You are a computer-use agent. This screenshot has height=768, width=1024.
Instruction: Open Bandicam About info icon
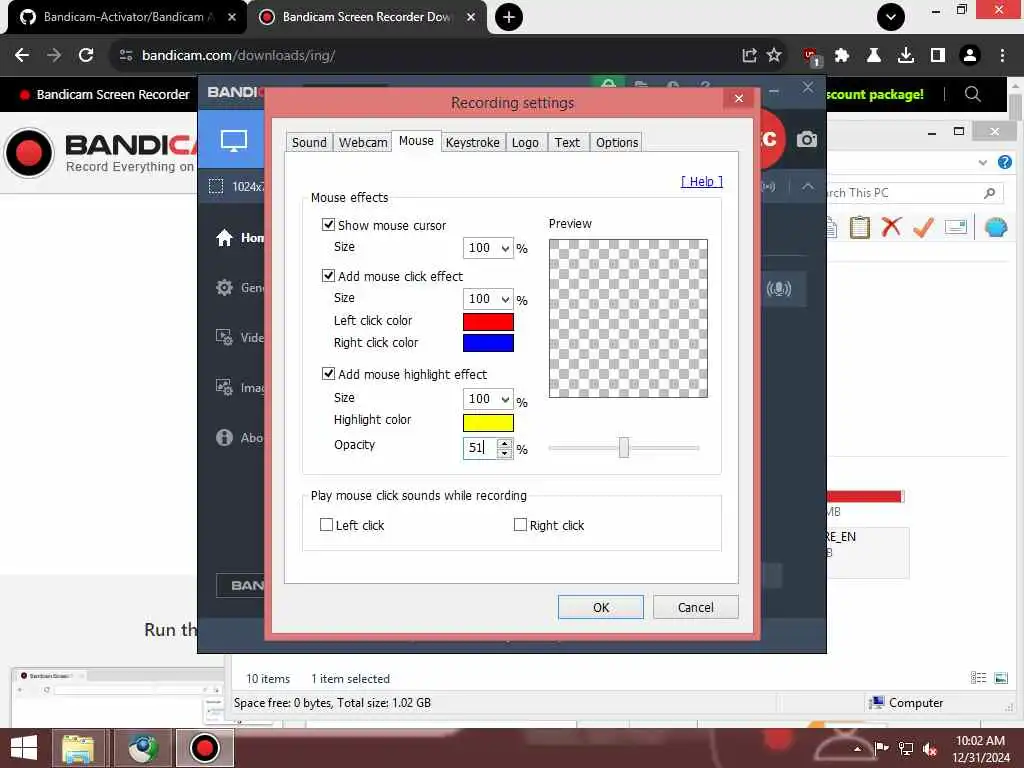click(x=224, y=437)
